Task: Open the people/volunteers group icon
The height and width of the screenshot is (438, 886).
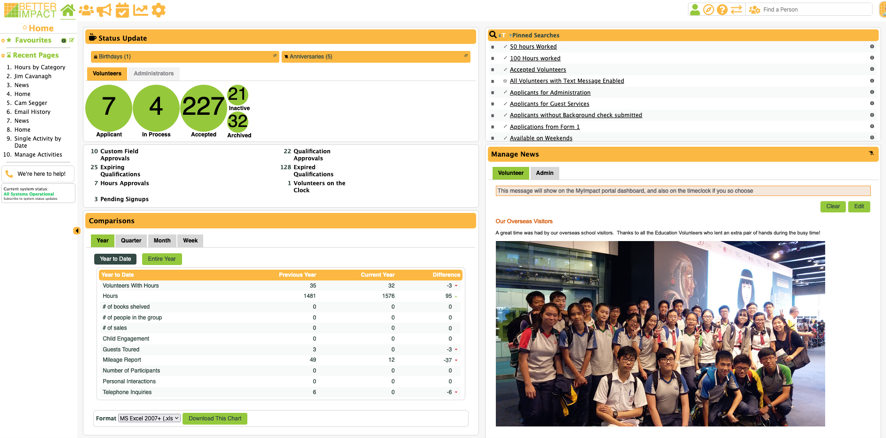Action: (86, 10)
